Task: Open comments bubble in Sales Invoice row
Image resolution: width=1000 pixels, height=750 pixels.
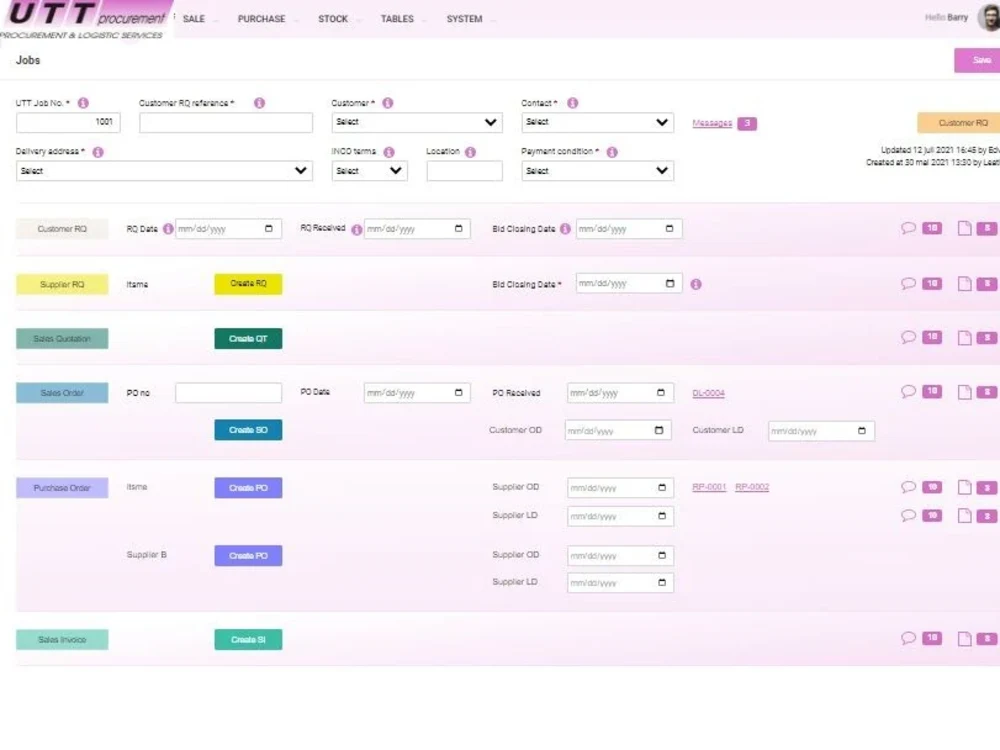Action: [x=908, y=638]
